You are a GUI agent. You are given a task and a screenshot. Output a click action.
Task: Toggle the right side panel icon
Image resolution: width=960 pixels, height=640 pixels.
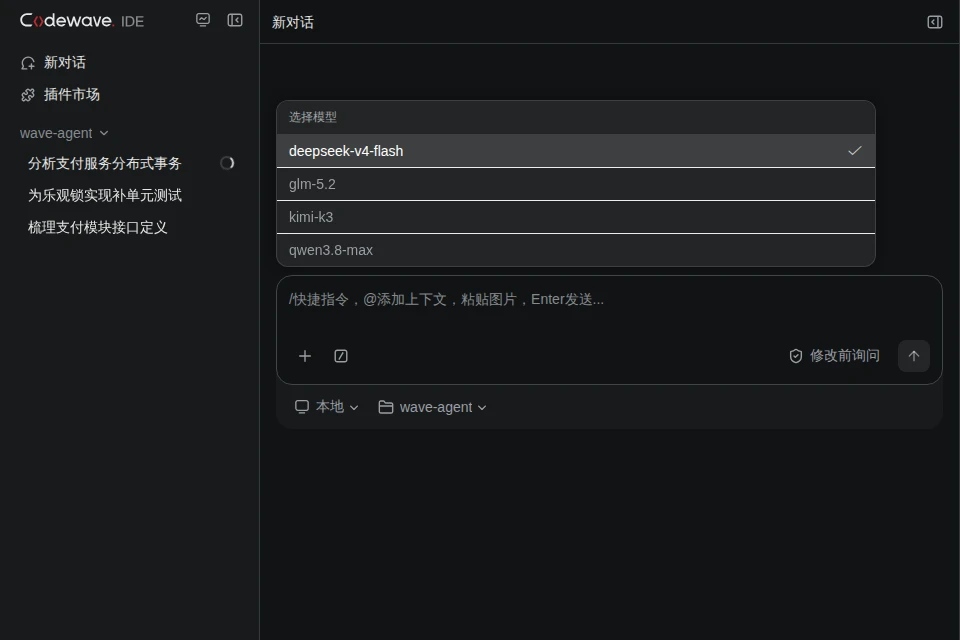tap(934, 22)
